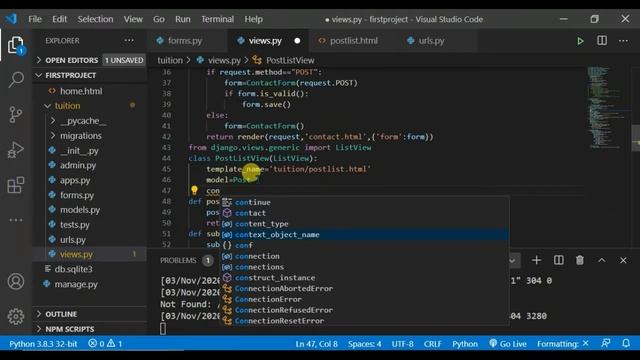Open the Accounts menu icon

(x=16, y=282)
